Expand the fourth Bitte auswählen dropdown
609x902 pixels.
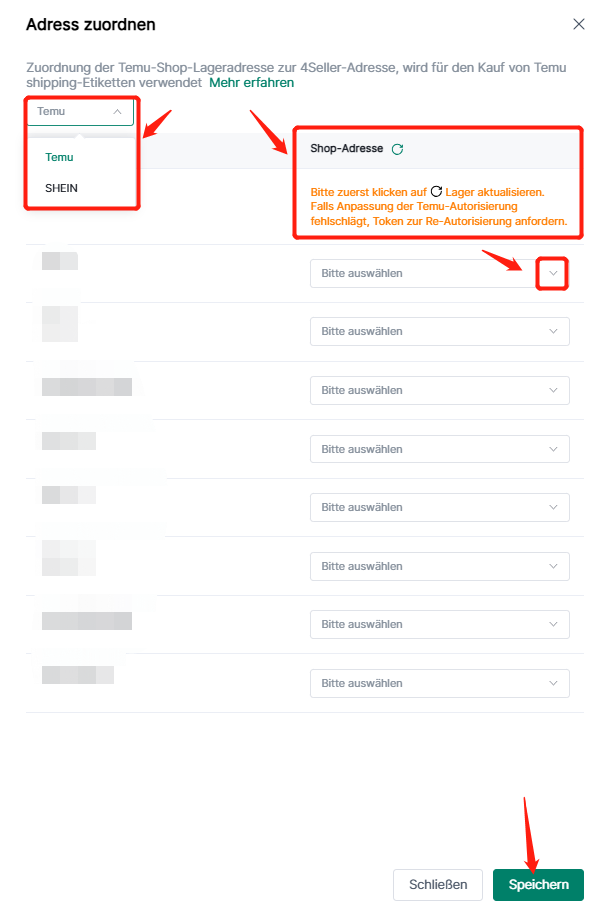coord(439,449)
